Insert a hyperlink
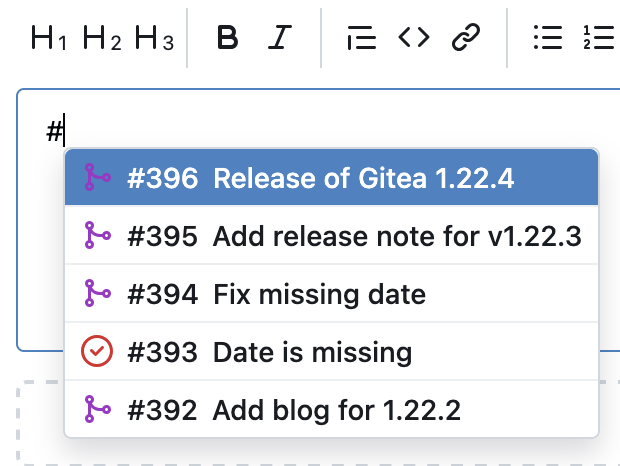Viewport: 620px width, 466px height. (466, 38)
